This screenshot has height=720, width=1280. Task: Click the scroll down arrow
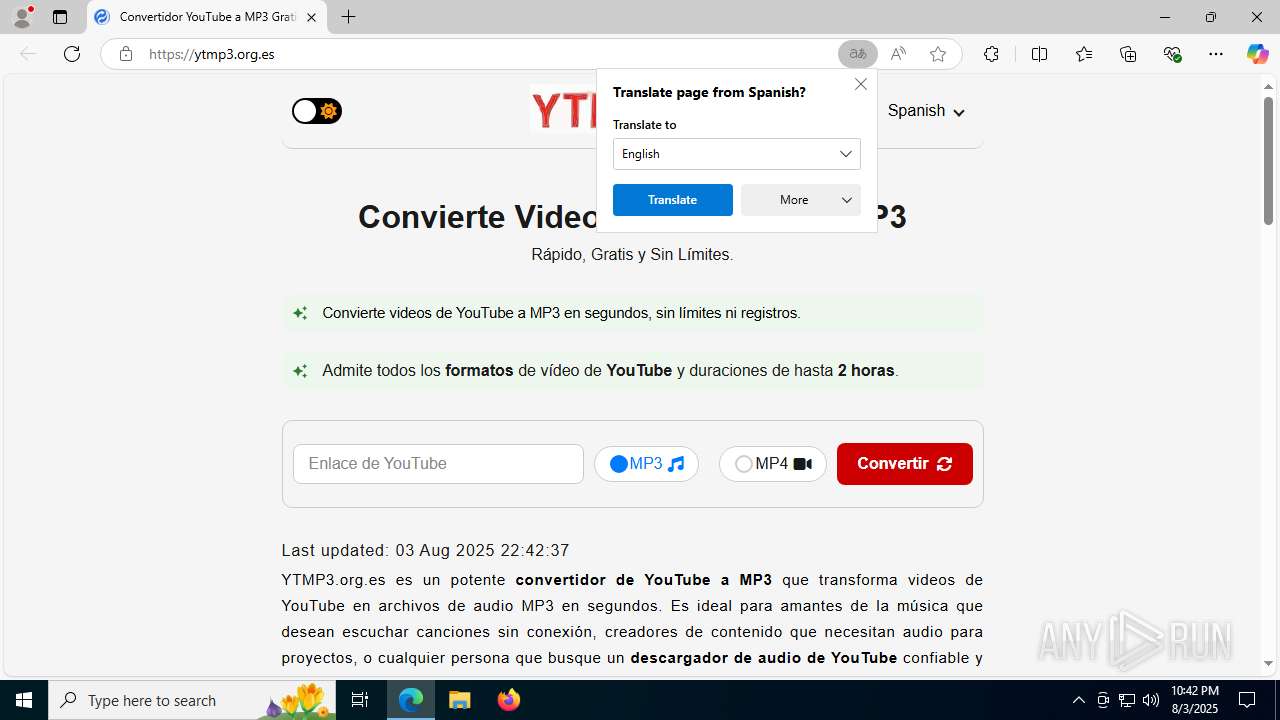pyautogui.click(x=1268, y=663)
